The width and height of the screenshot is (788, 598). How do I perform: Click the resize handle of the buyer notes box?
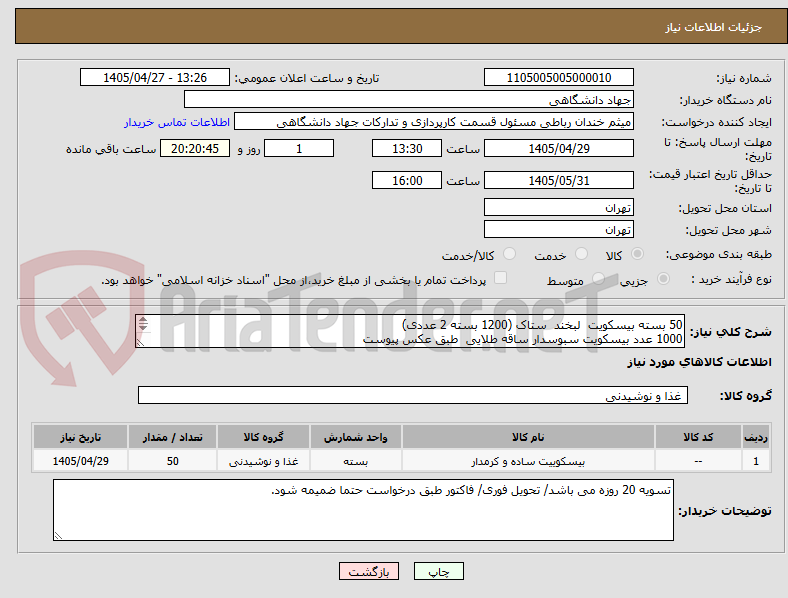58,536
